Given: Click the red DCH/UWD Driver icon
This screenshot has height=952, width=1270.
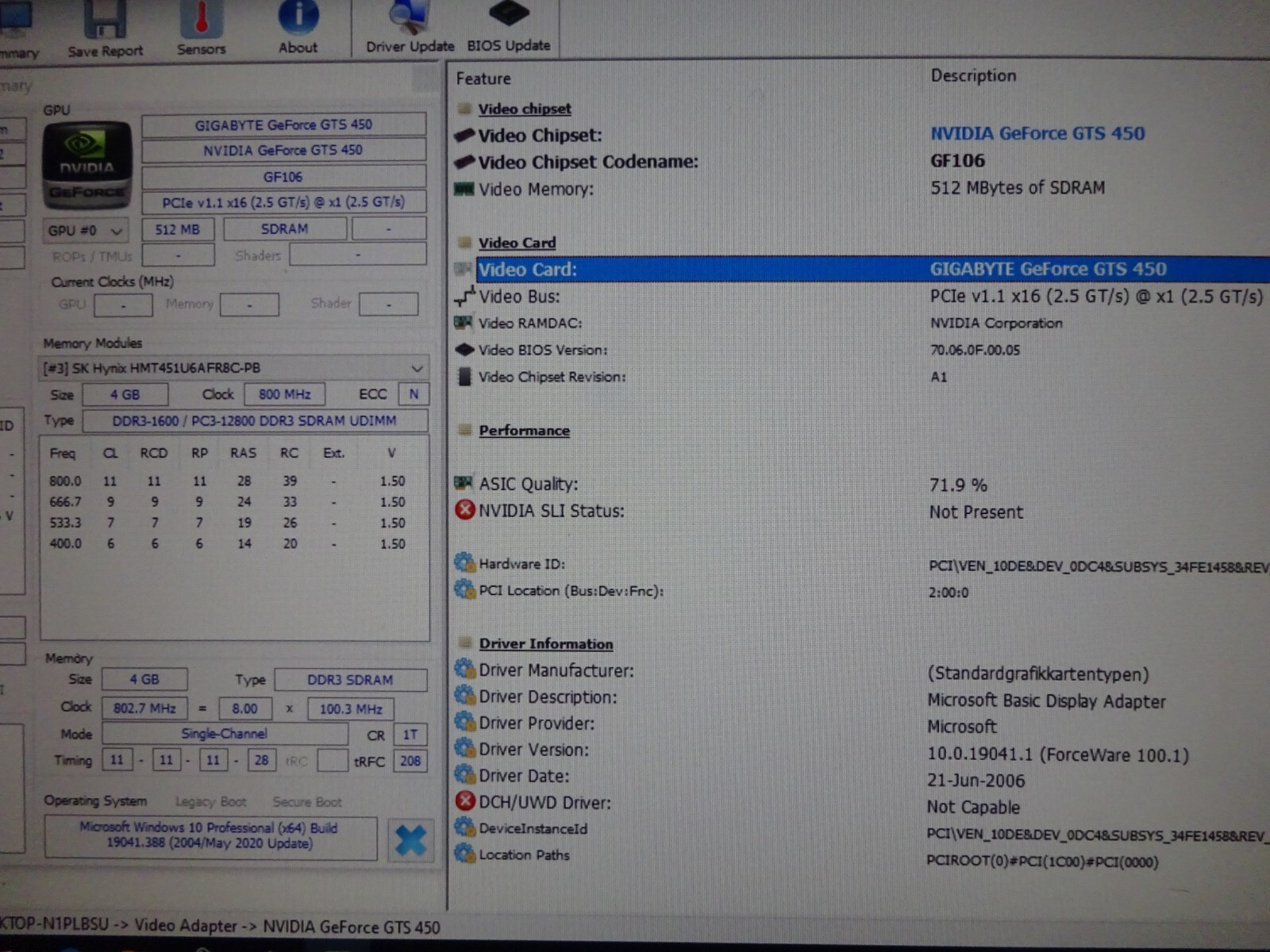Looking at the screenshot, I should click(x=465, y=801).
